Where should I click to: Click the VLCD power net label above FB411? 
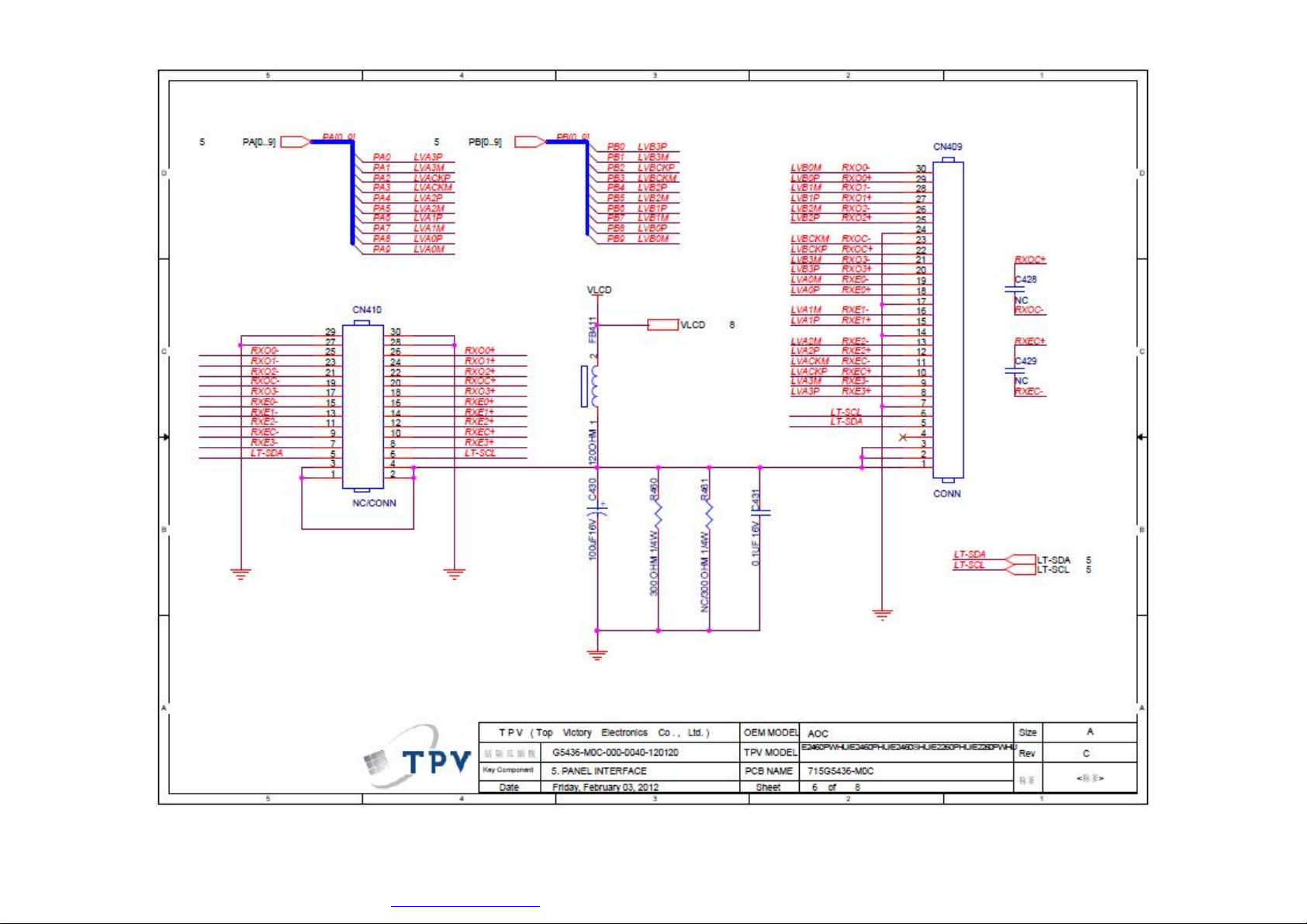[x=599, y=290]
